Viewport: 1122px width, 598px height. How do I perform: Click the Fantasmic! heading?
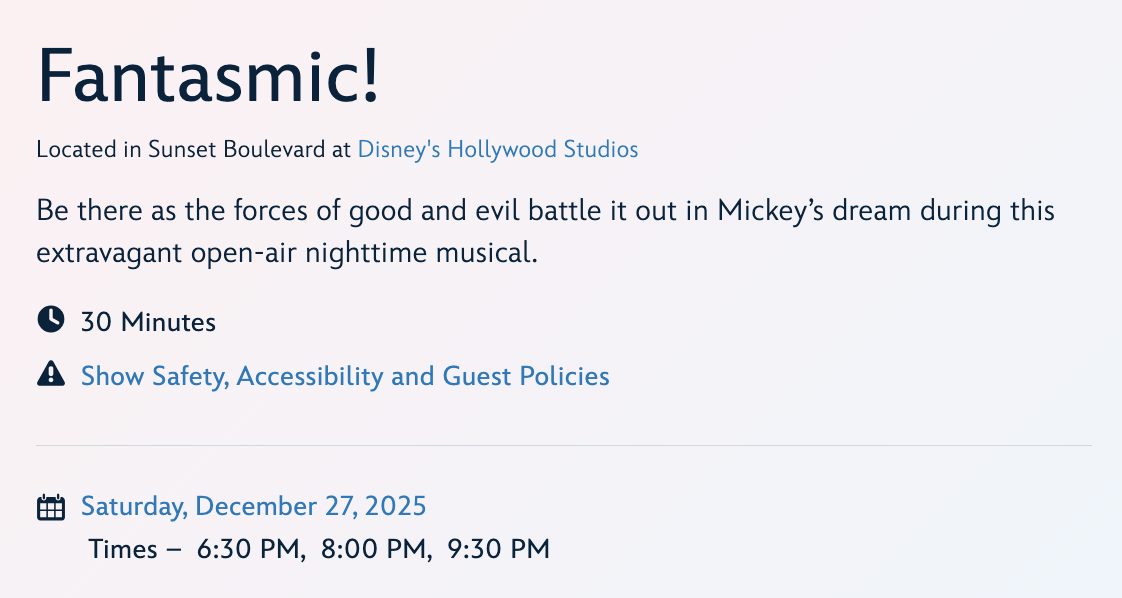click(x=209, y=77)
